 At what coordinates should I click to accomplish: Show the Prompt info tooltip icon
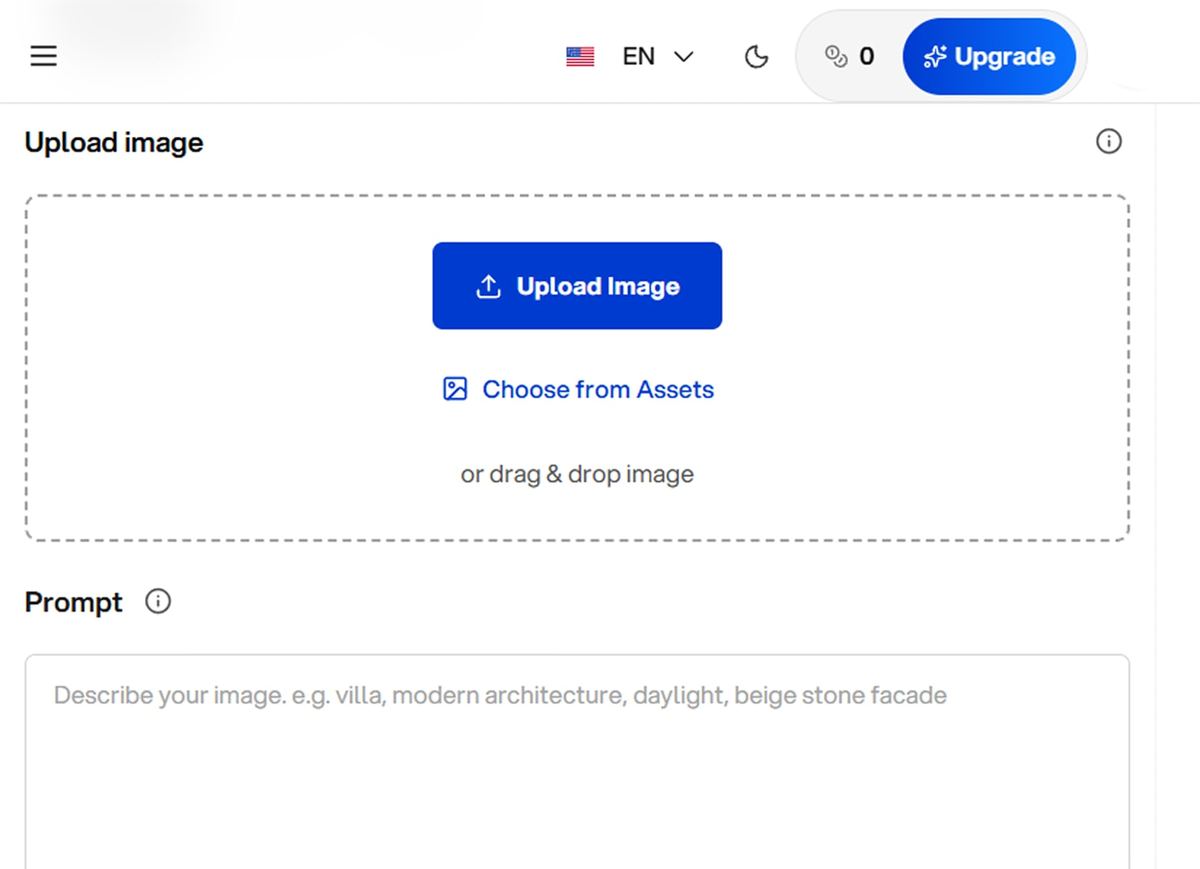158,602
